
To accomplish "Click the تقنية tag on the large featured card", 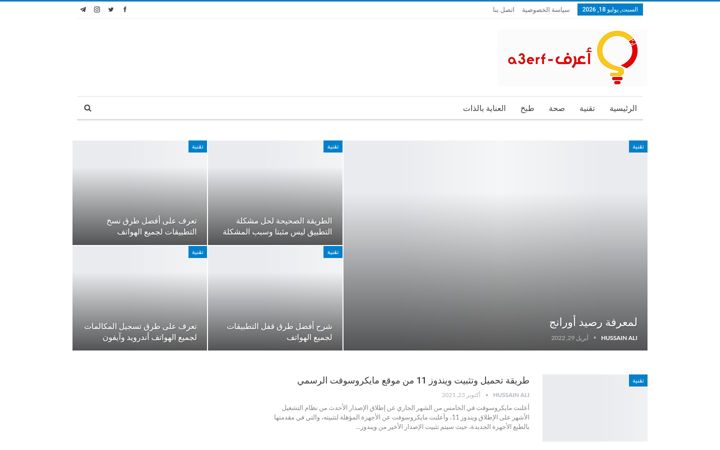I will [x=638, y=147].
